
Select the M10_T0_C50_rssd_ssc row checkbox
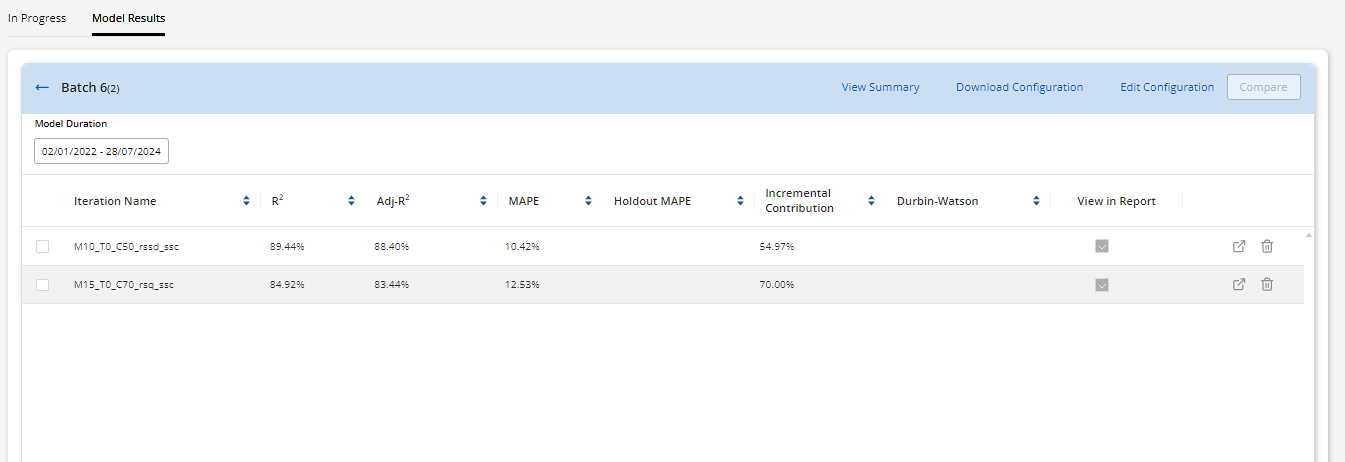click(x=43, y=247)
